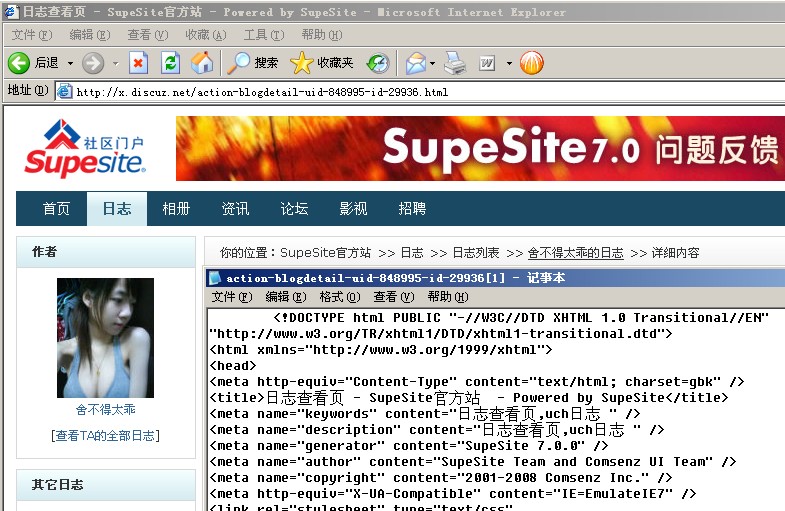Select the 日志 navigation tab

coord(117,209)
